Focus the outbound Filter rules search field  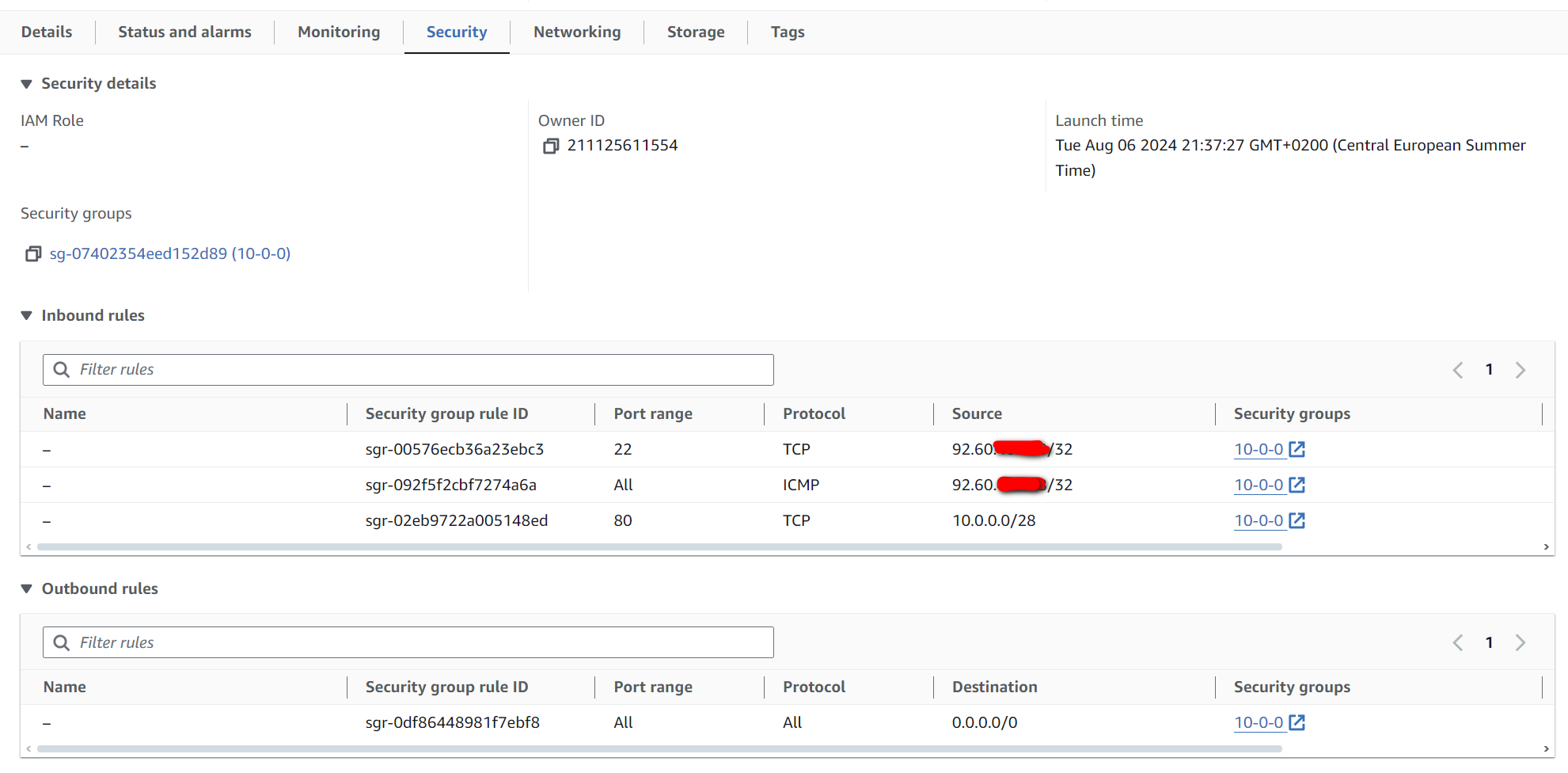(420, 643)
